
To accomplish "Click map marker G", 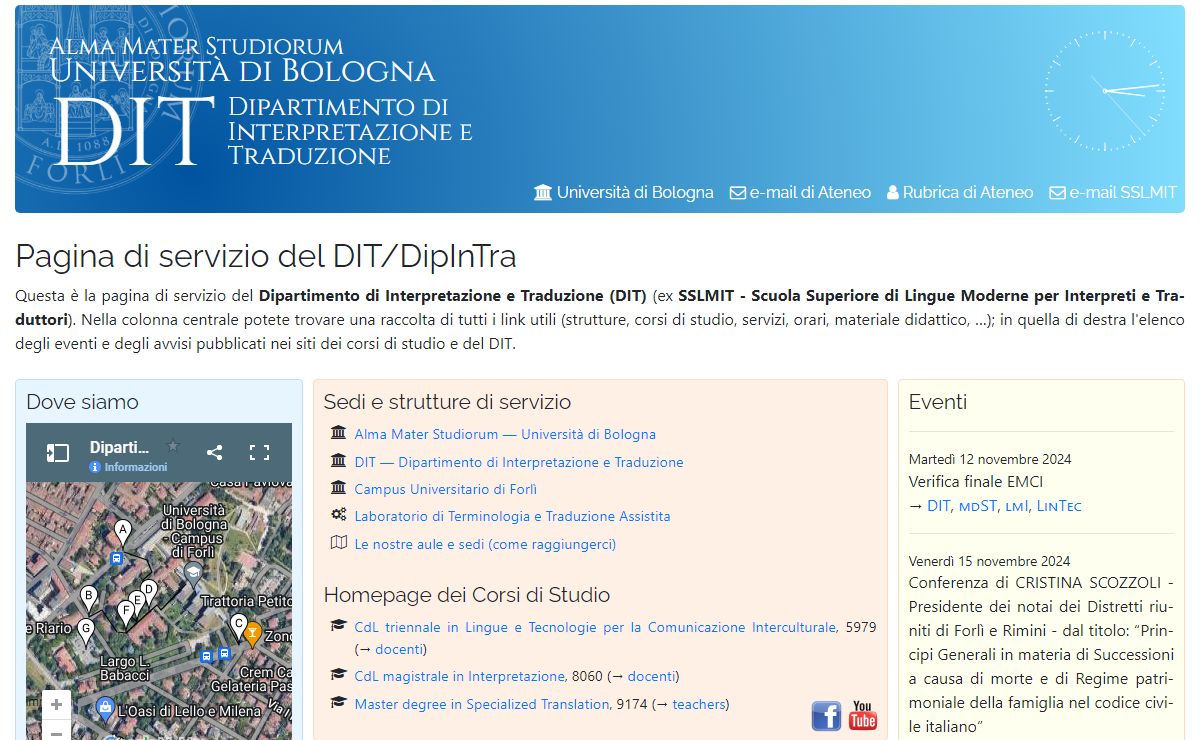I will [x=85, y=630].
